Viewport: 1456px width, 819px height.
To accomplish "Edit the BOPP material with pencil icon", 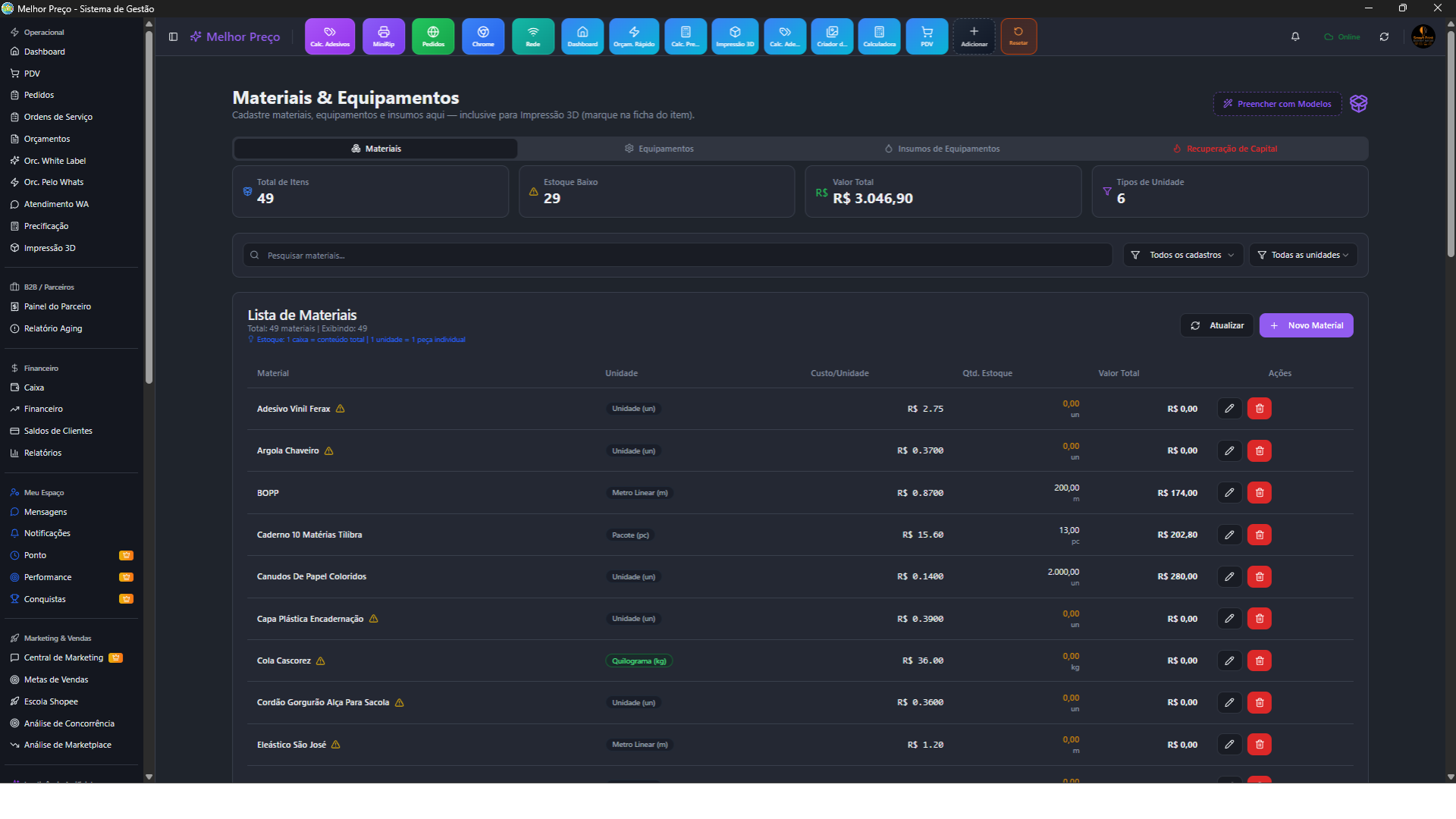I will (x=1229, y=493).
